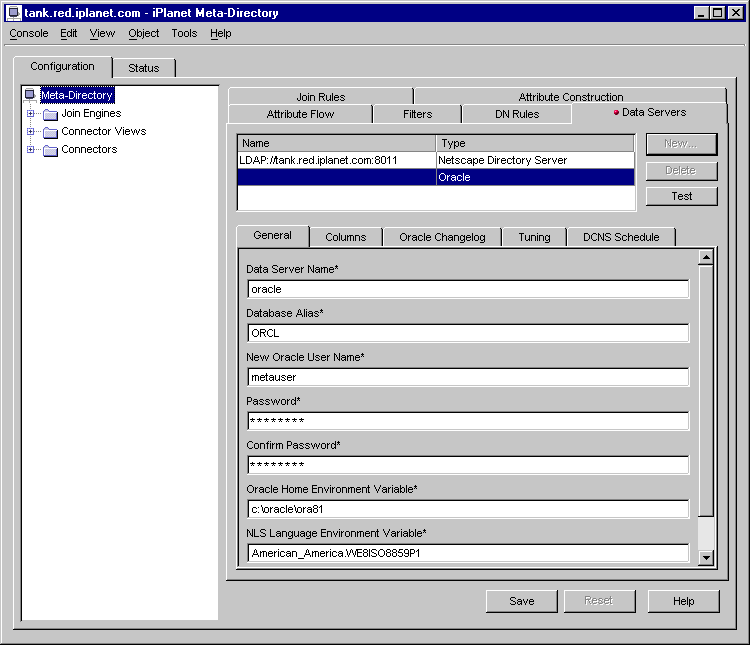Screen dimensions: 750x645
Task: Open the View menu
Action: click(x=102, y=33)
